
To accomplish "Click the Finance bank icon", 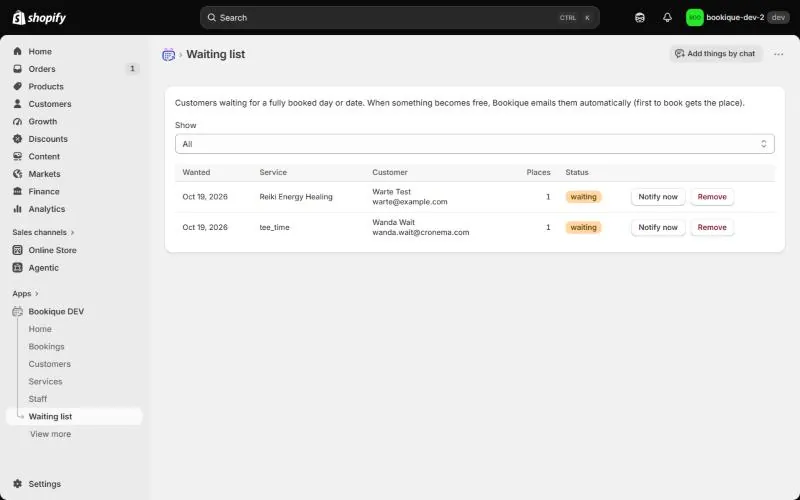I will coord(17,191).
